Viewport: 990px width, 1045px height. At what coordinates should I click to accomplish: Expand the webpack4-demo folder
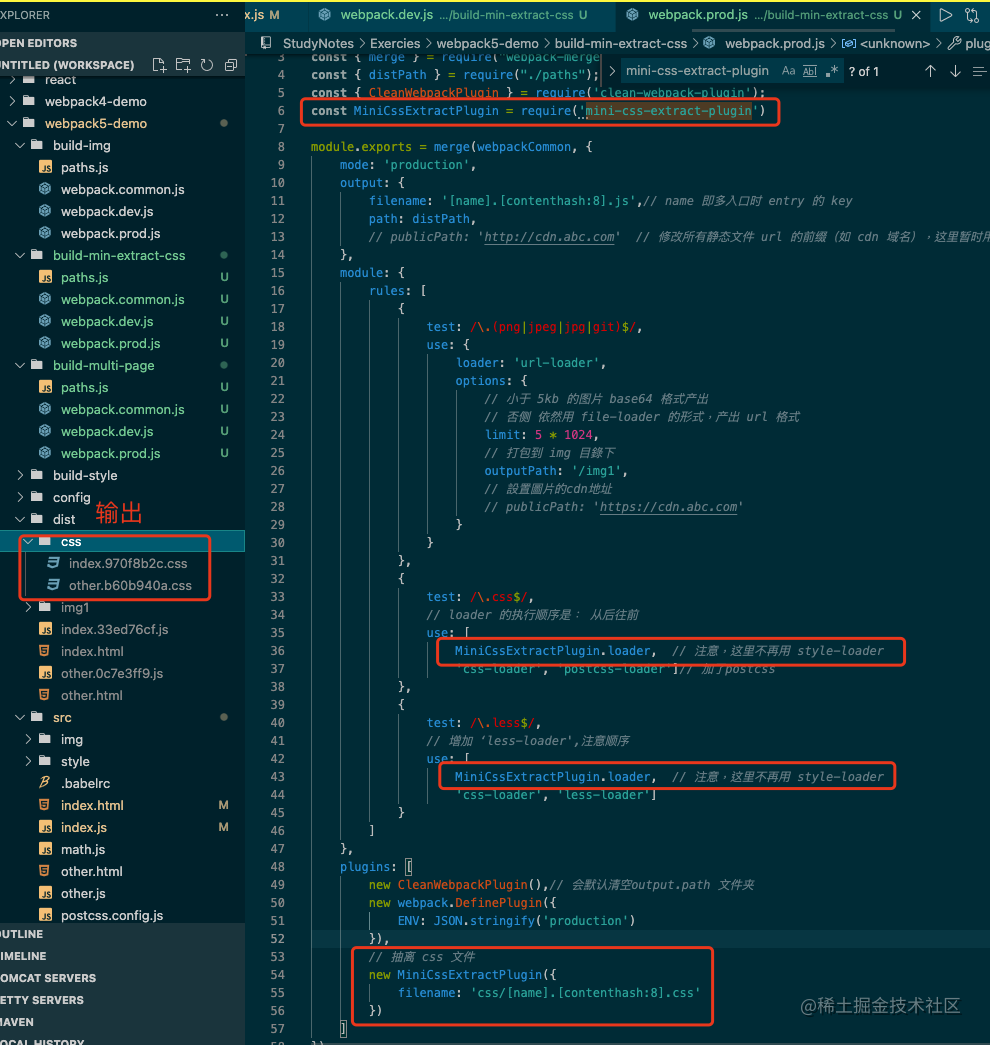95,101
